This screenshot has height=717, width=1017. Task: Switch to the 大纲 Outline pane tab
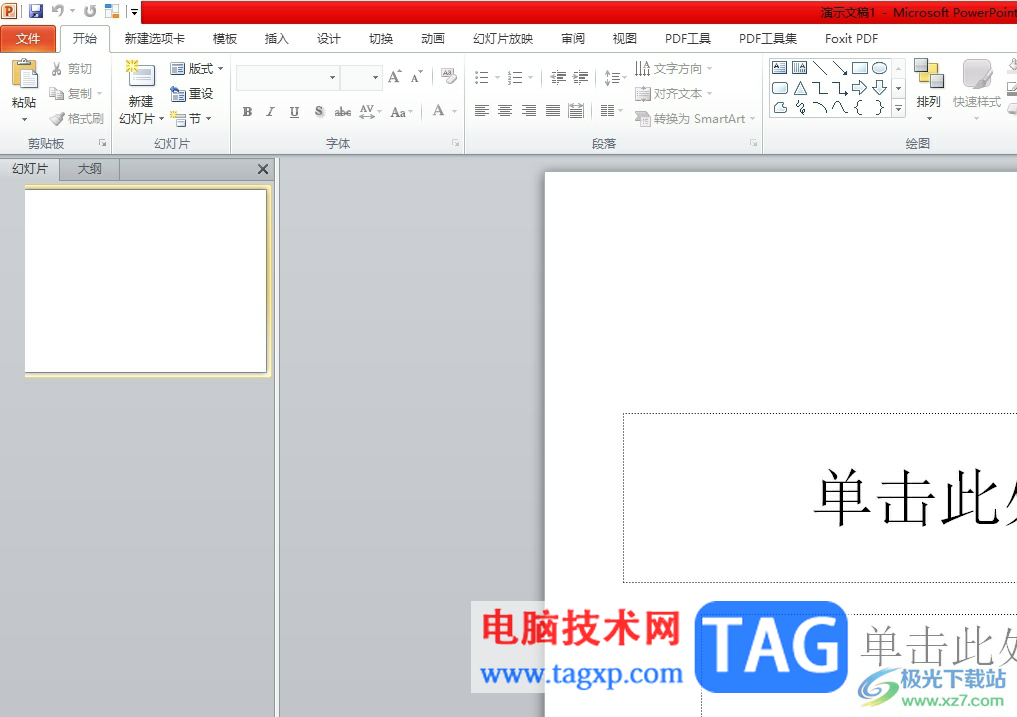(90, 169)
